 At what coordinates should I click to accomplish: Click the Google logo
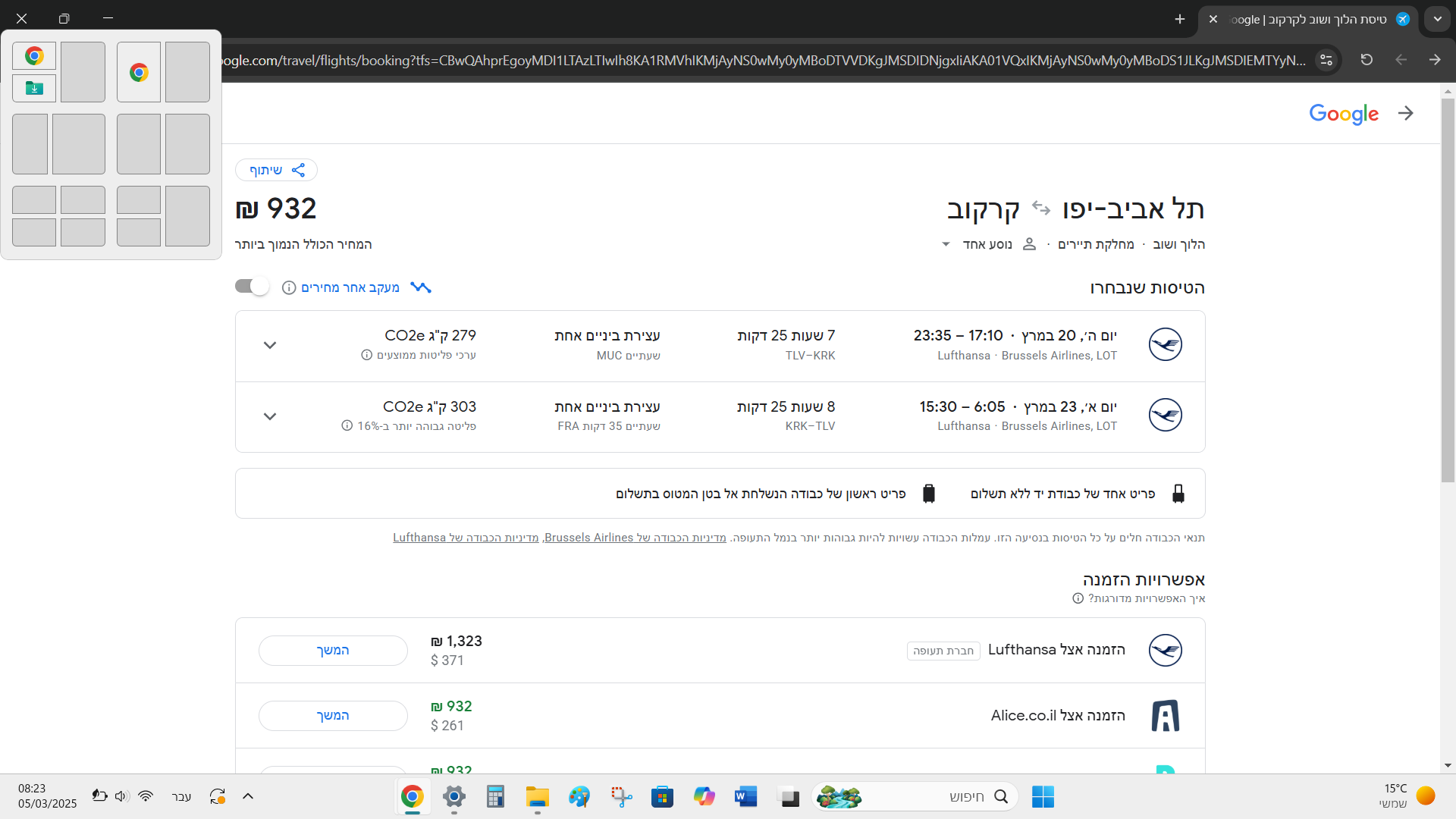tap(1343, 114)
